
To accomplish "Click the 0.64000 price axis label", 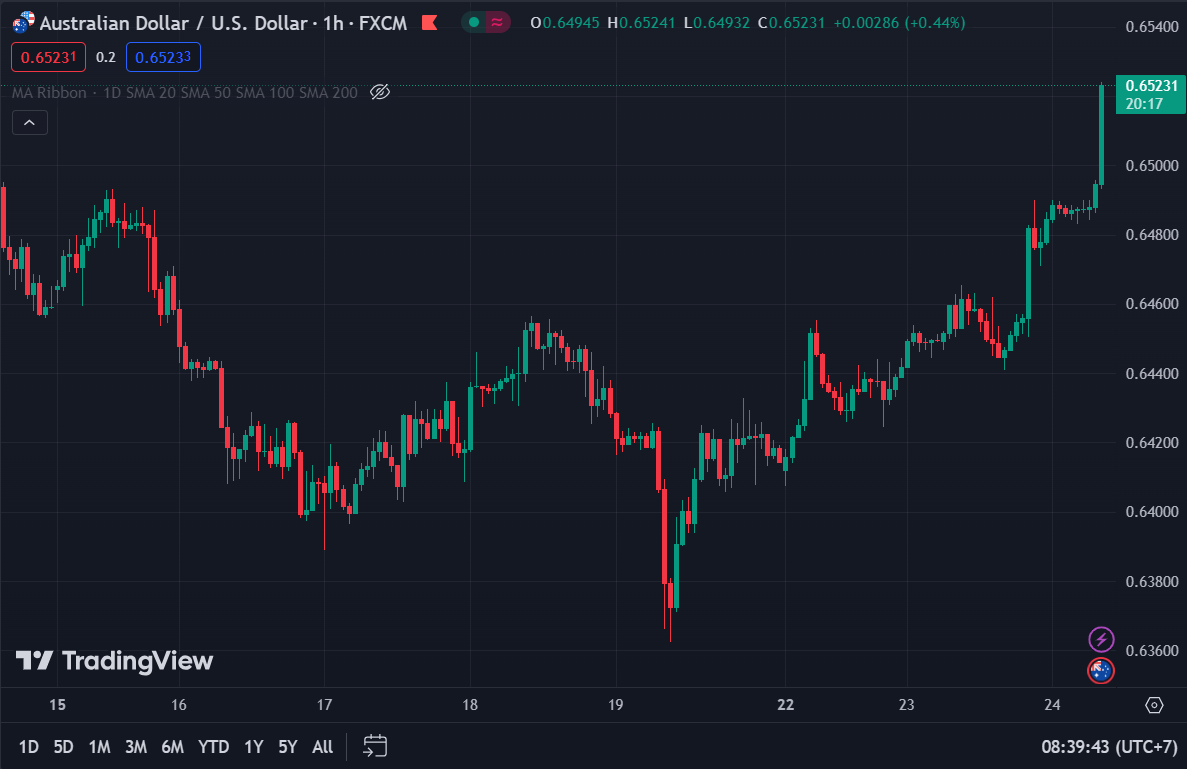I will tap(1151, 512).
